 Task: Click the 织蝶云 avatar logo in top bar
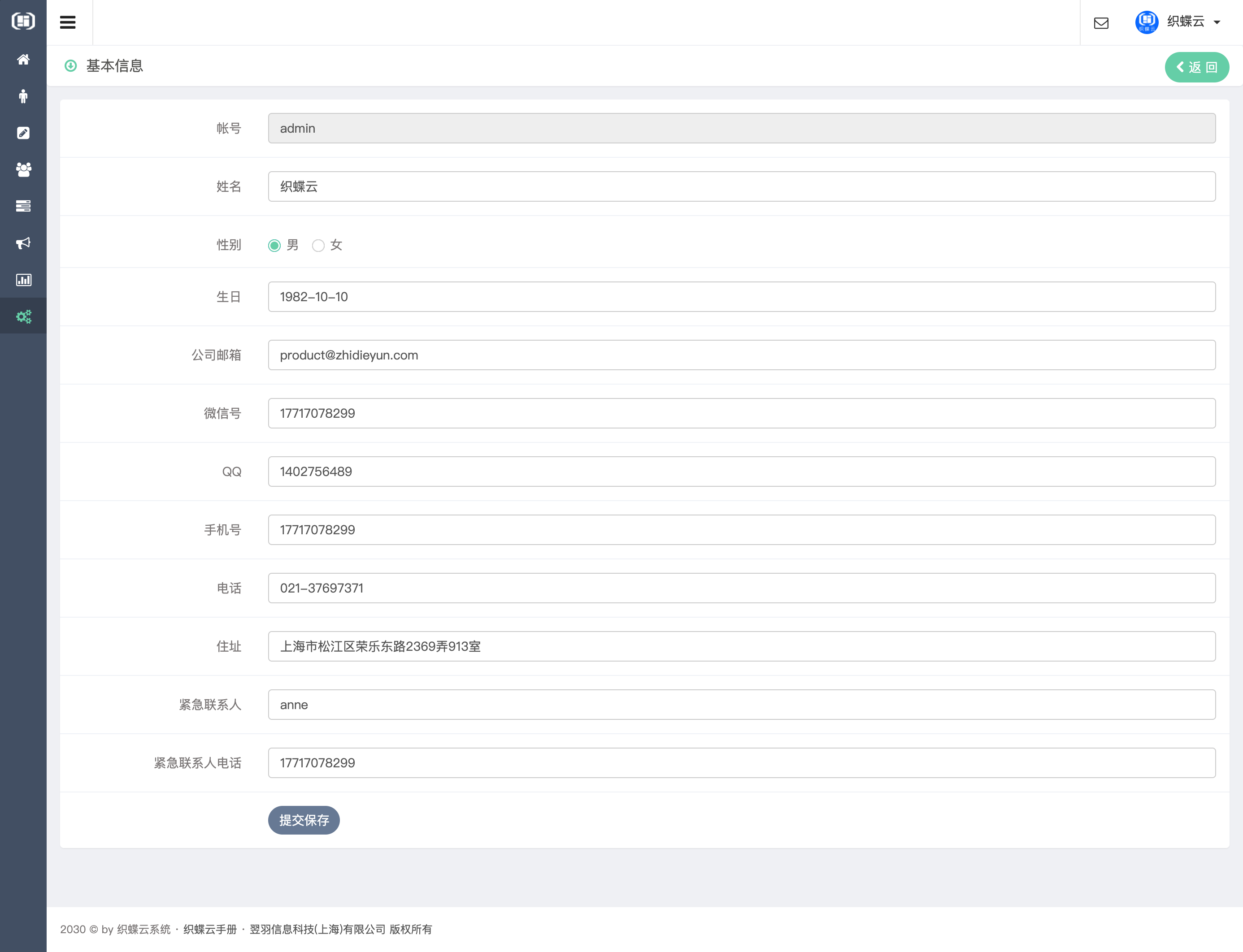(1146, 22)
